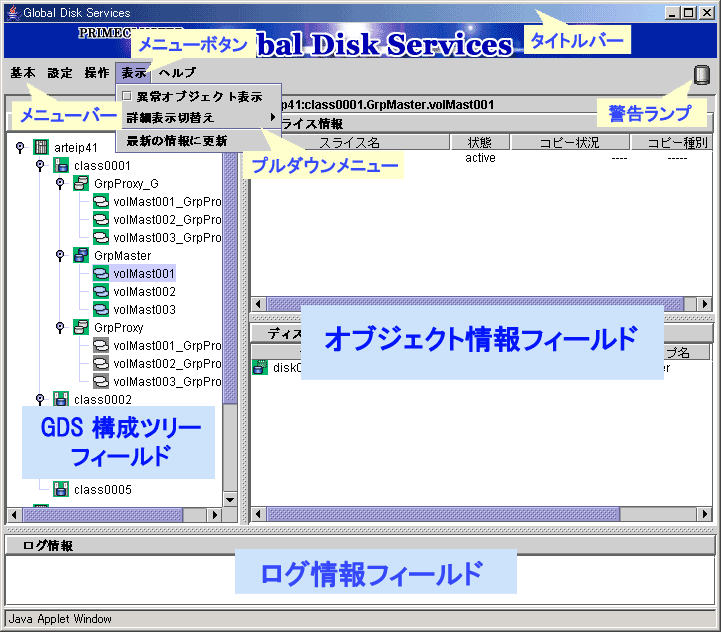Select the arteip41 tree label
The height and width of the screenshot is (632, 721).
coord(76,148)
